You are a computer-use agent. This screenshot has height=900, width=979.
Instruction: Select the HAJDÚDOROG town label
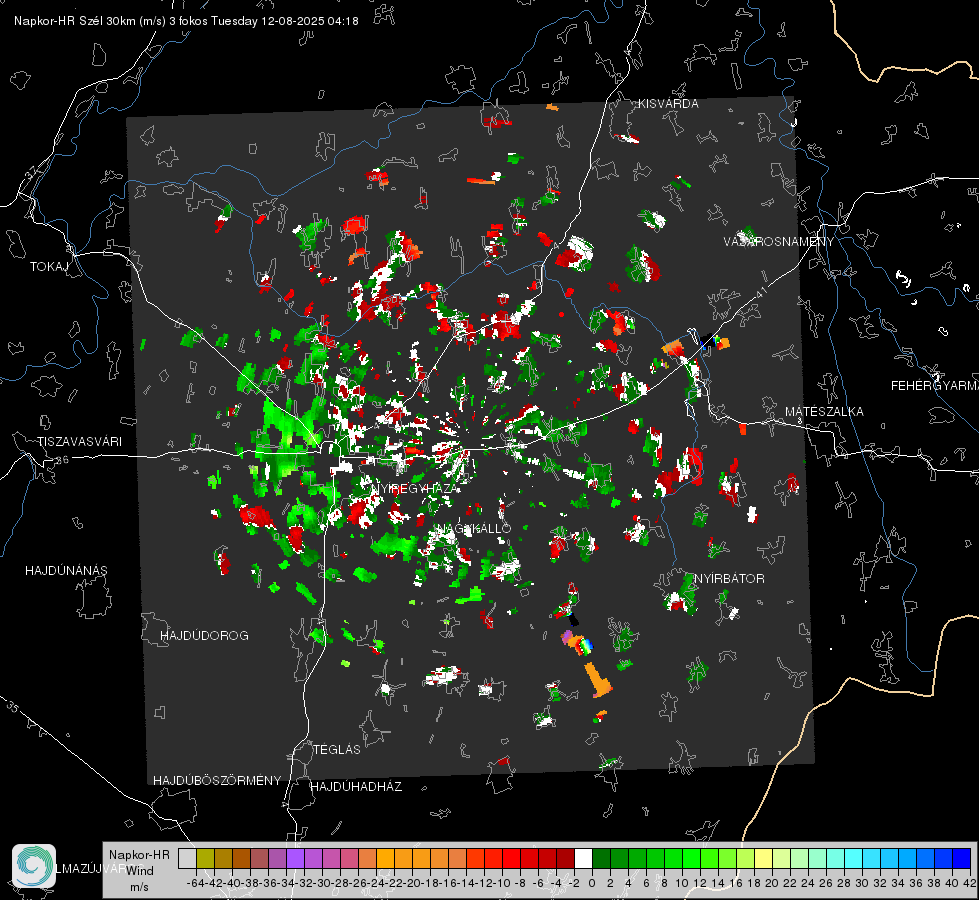click(204, 635)
